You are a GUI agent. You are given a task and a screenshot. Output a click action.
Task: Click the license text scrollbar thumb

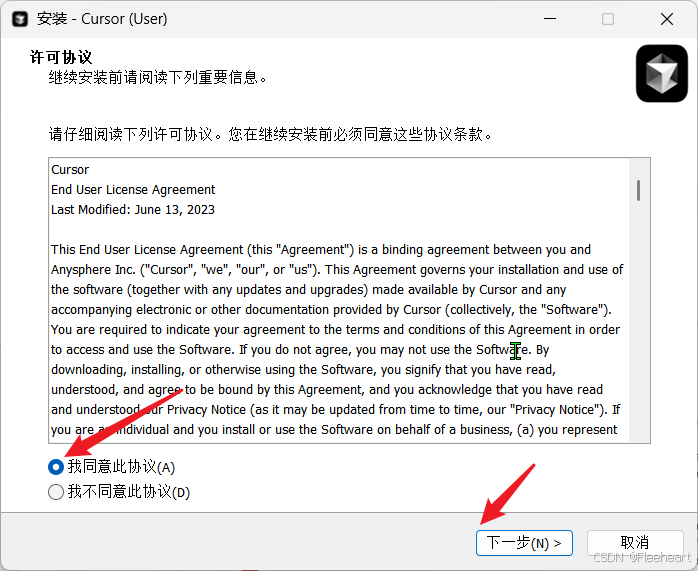coord(638,190)
